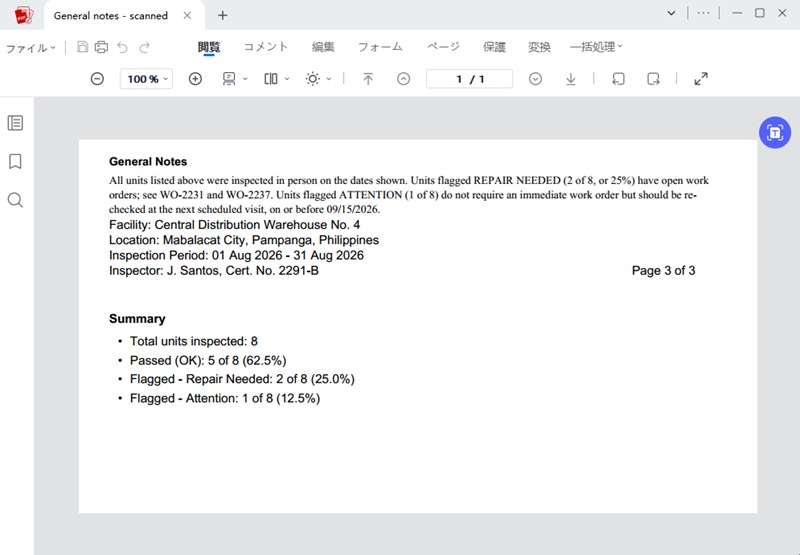
Task: Click the page number input field
Action: tap(469, 79)
